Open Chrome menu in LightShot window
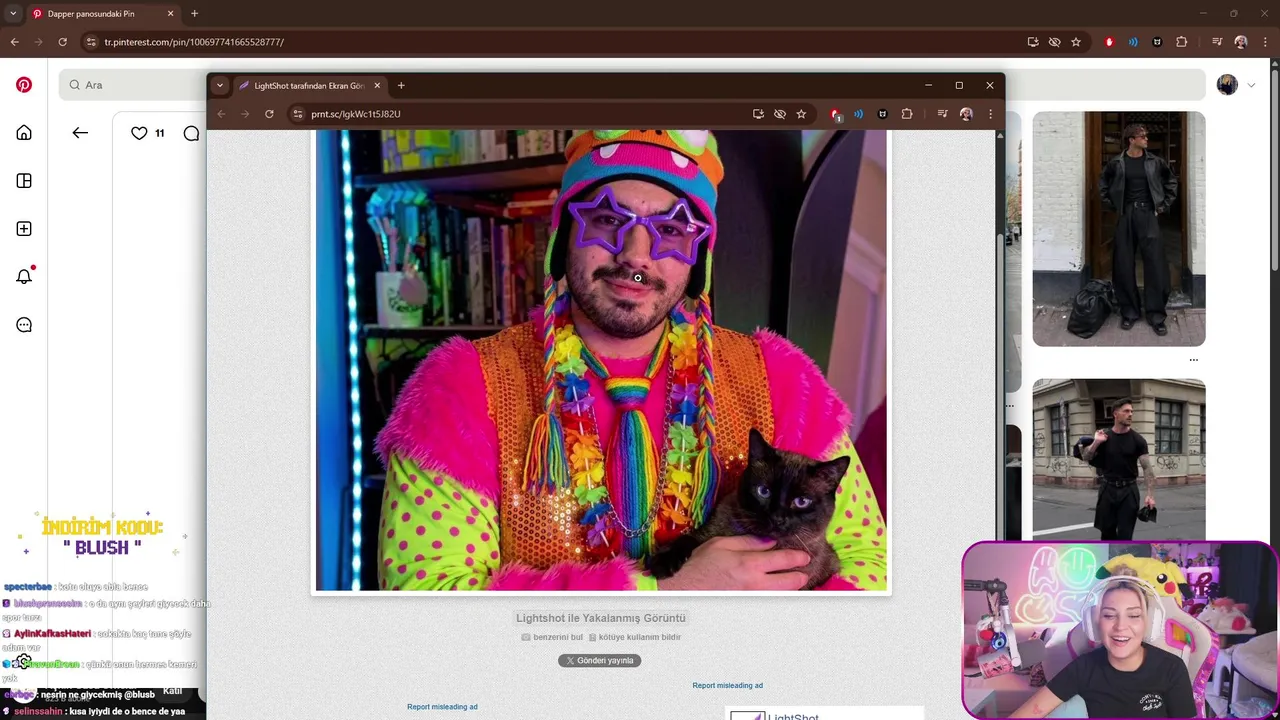This screenshot has width=1280, height=720. pyautogui.click(x=990, y=114)
